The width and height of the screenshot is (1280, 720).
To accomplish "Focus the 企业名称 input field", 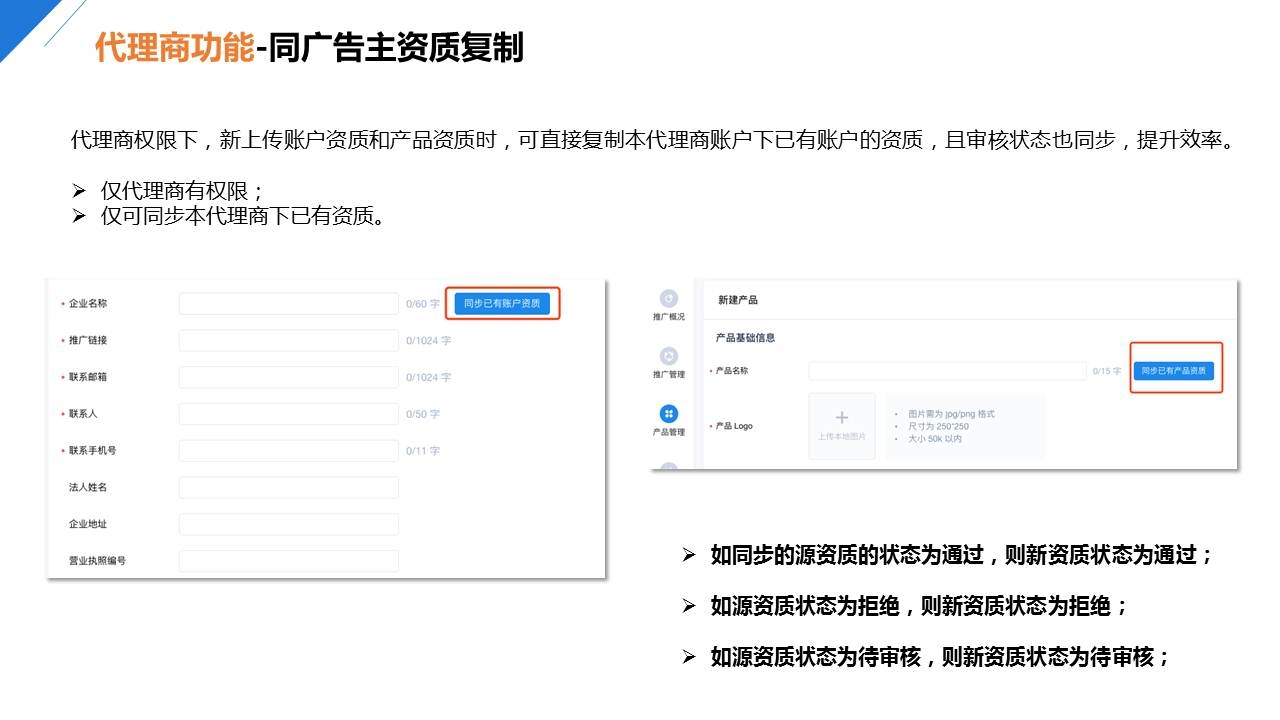I will pyautogui.click(x=289, y=304).
